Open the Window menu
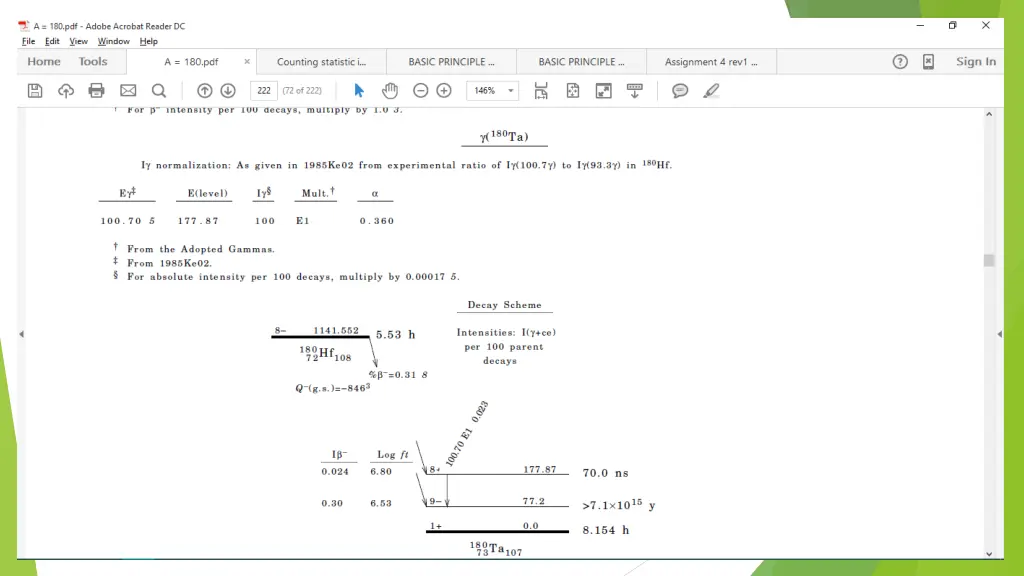1024x576 pixels. [113, 41]
